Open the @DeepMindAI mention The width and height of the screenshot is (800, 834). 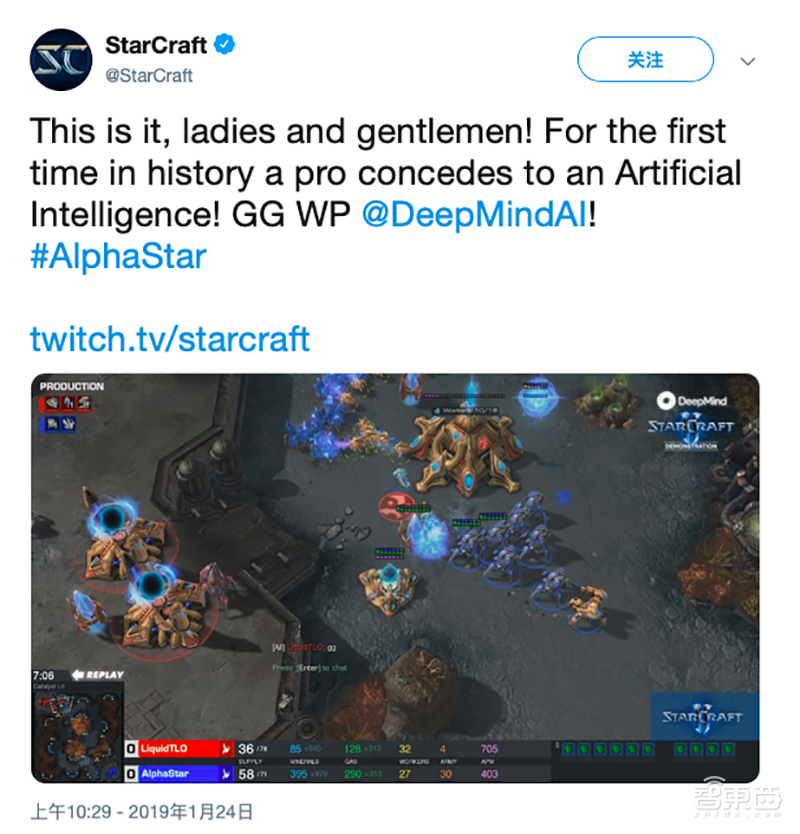[475, 214]
